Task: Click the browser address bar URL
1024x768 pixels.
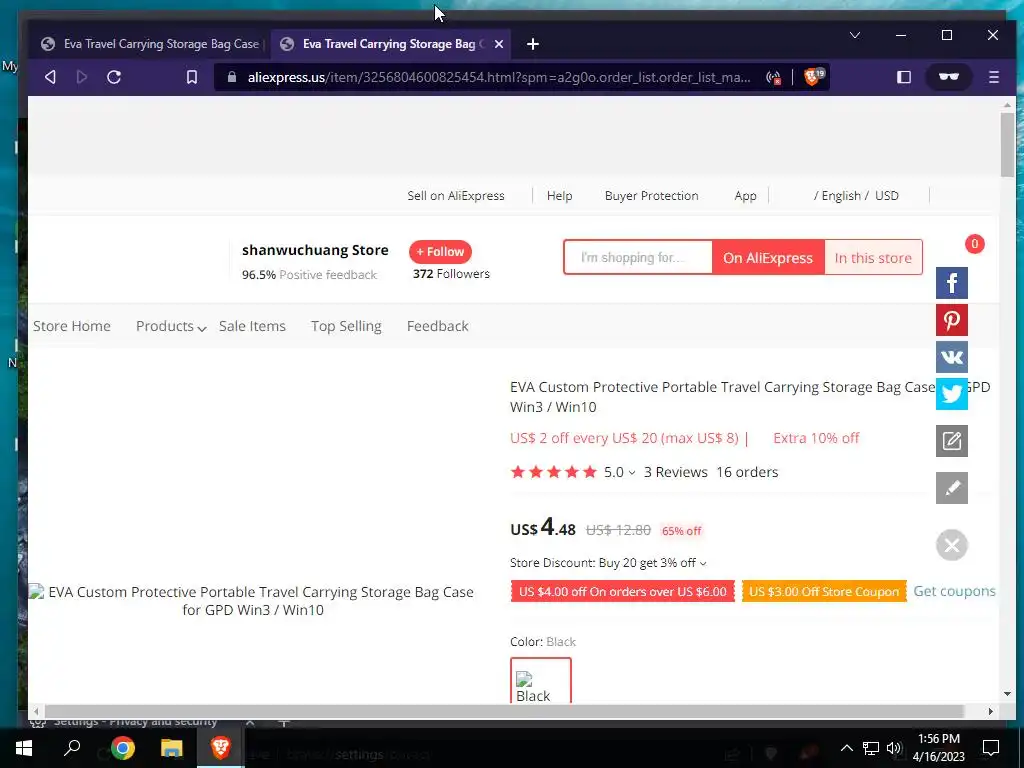Action: pyautogui.click(x=499, y=77)
